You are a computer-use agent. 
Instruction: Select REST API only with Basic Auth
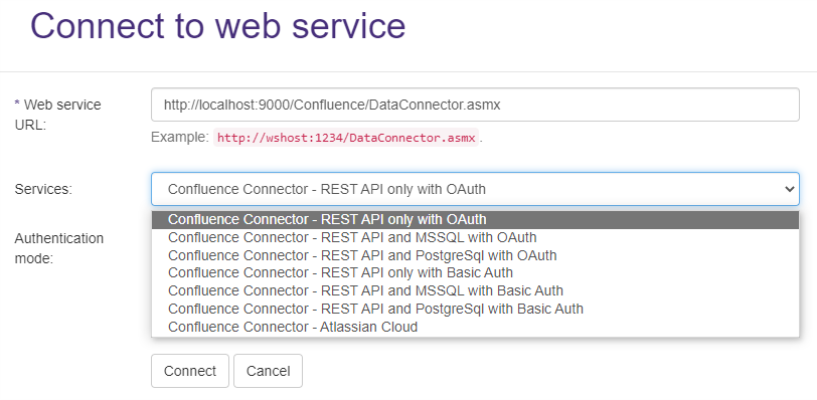[x=340, y=273]
